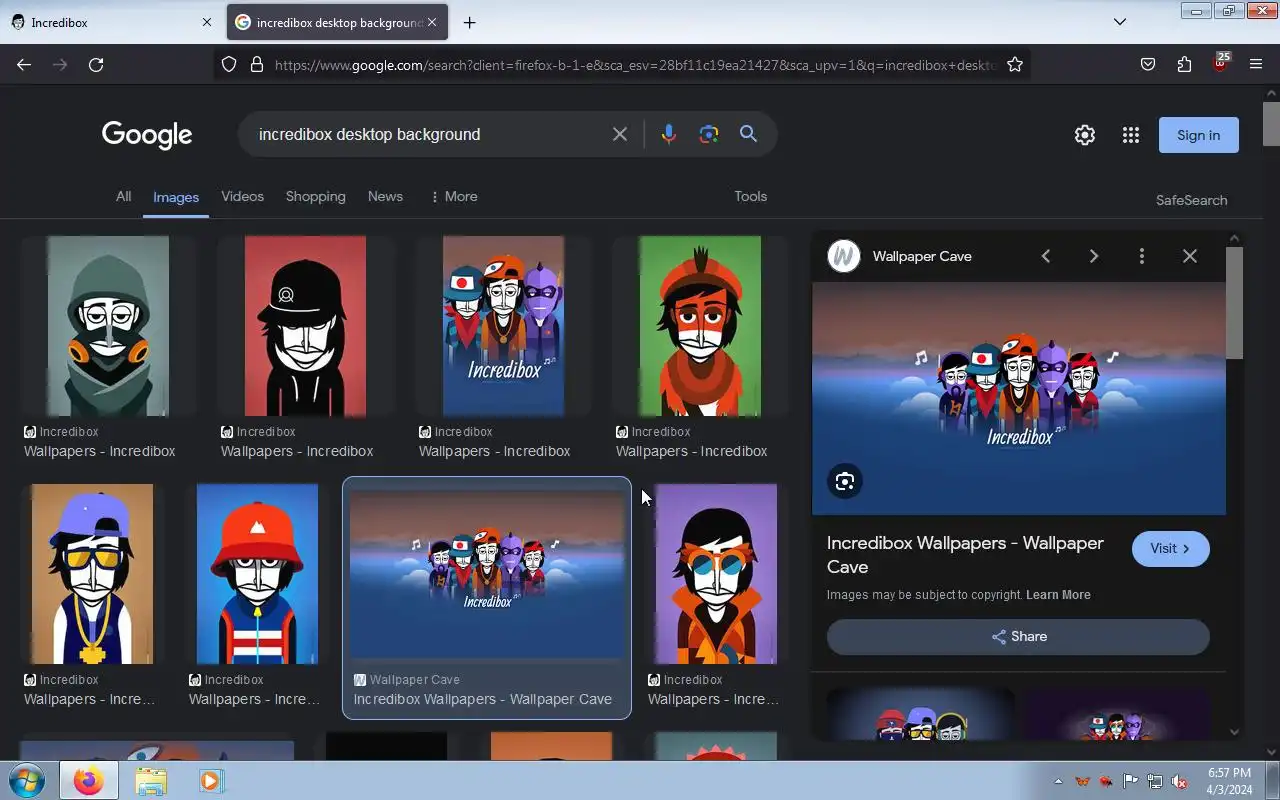Open a new tab with the plus button
1280x800 pixels.
click(469, 22)
